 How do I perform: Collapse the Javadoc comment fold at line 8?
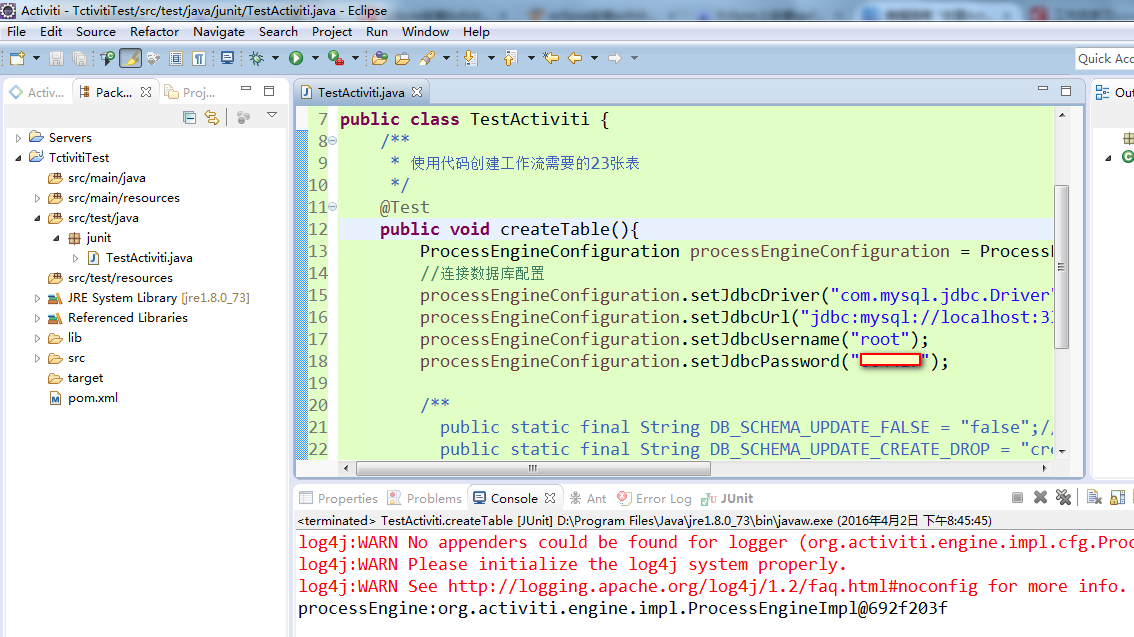click(x=333, y=141)
